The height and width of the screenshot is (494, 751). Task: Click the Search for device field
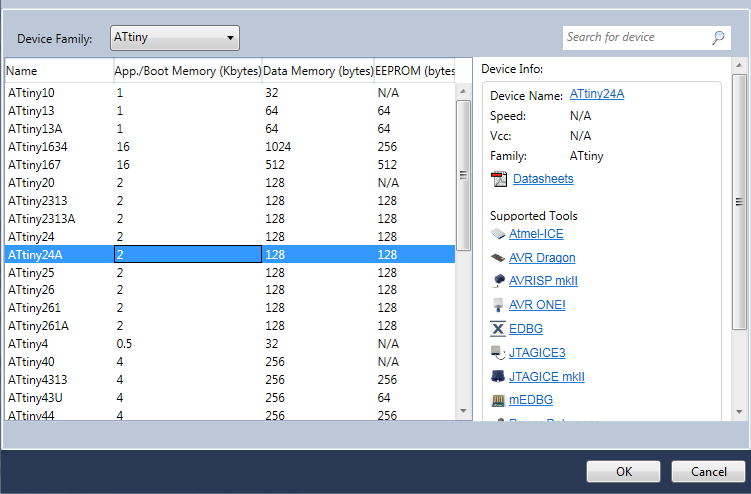tap(647, 37)
